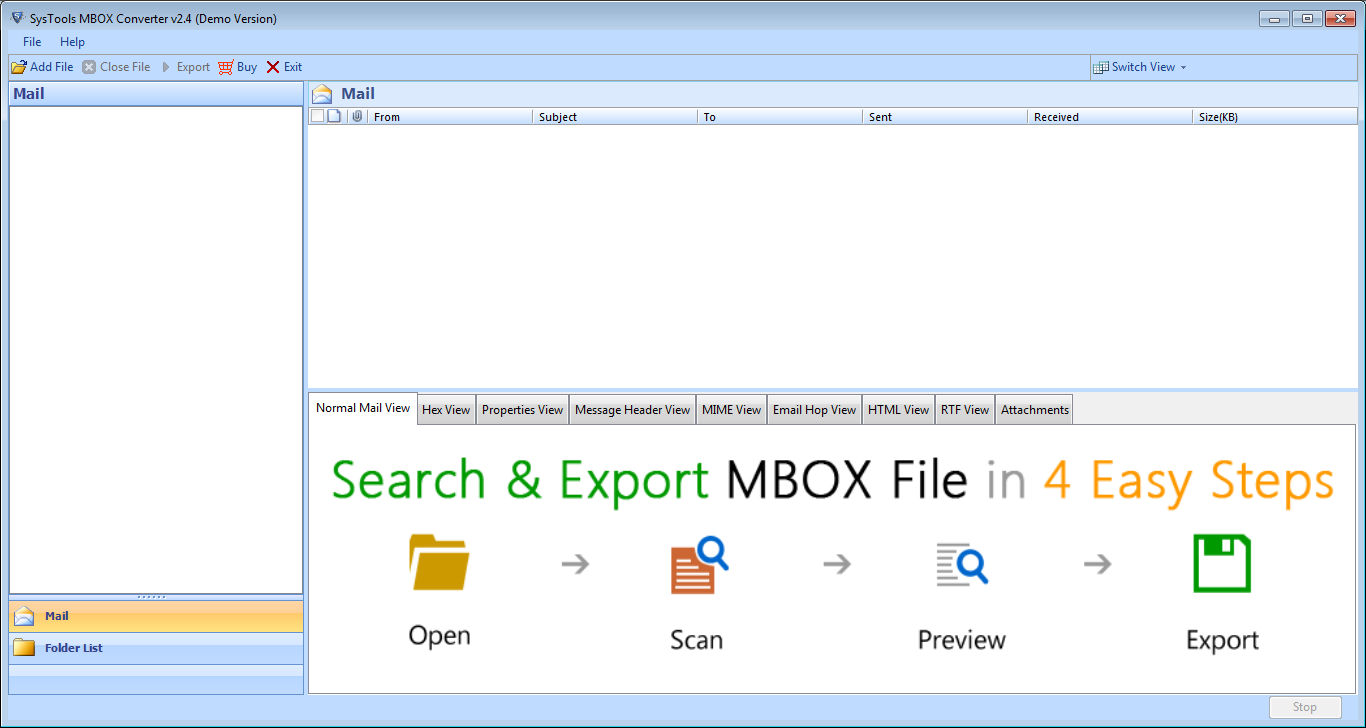Open the Help menu
The width and height of the screenshot is (1366, 728).
click(x=72, y=42)
